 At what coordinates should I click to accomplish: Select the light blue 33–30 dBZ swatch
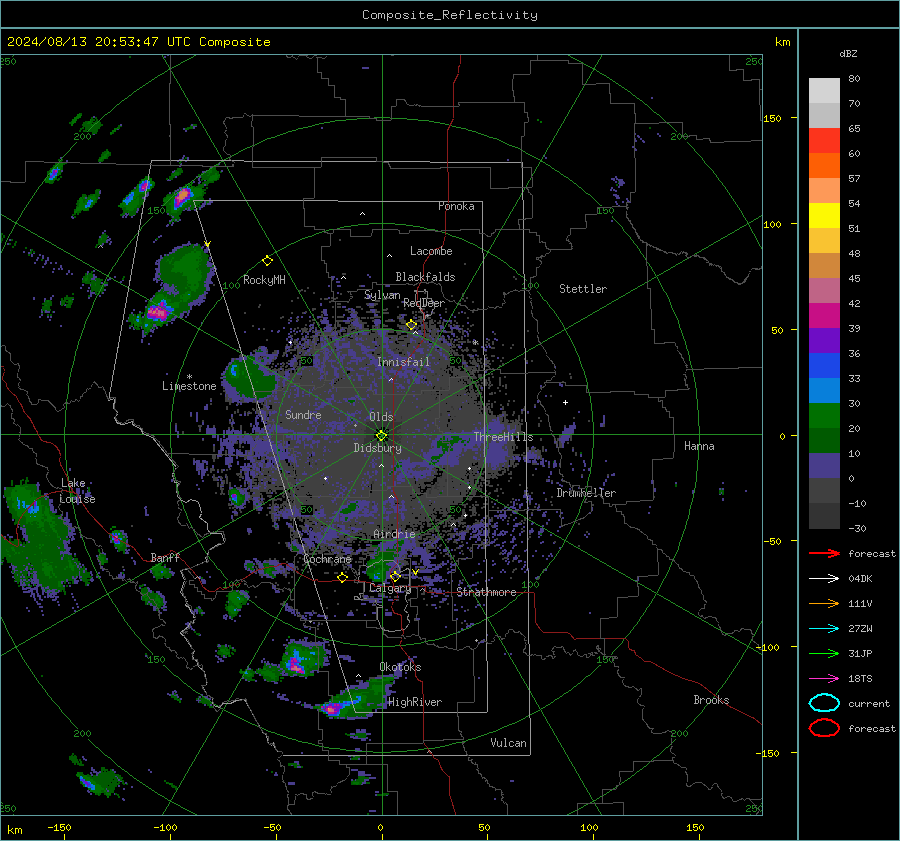tap(824, 391)
